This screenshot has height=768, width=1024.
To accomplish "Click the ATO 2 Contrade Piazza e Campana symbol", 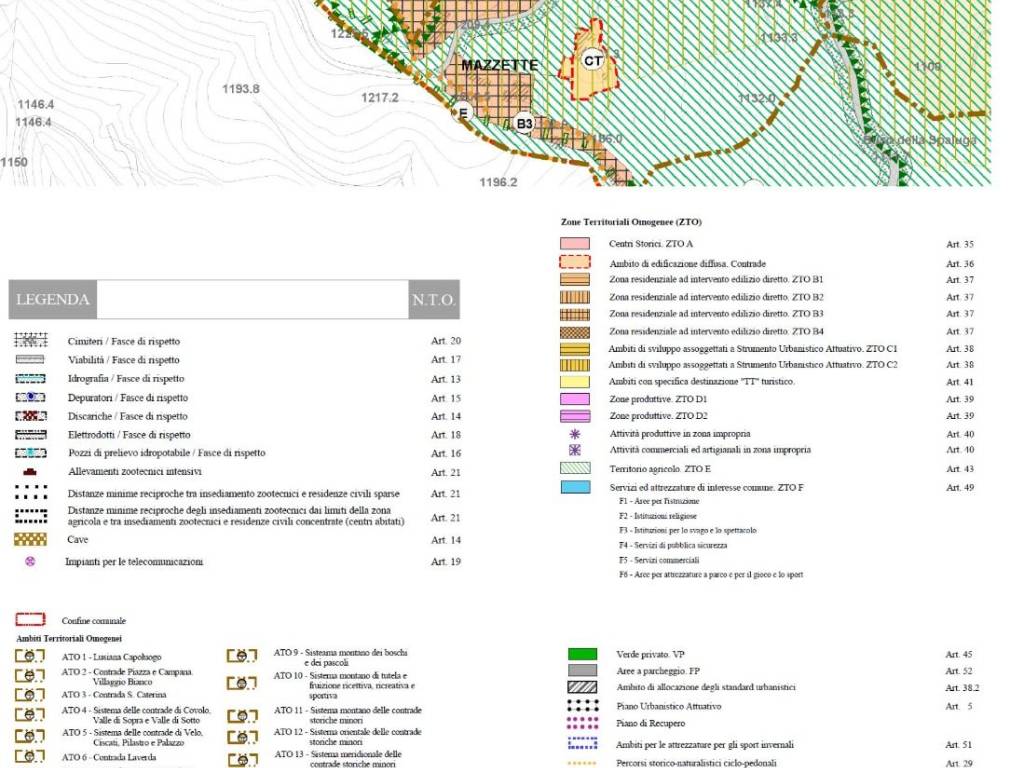I will [30, 675].
